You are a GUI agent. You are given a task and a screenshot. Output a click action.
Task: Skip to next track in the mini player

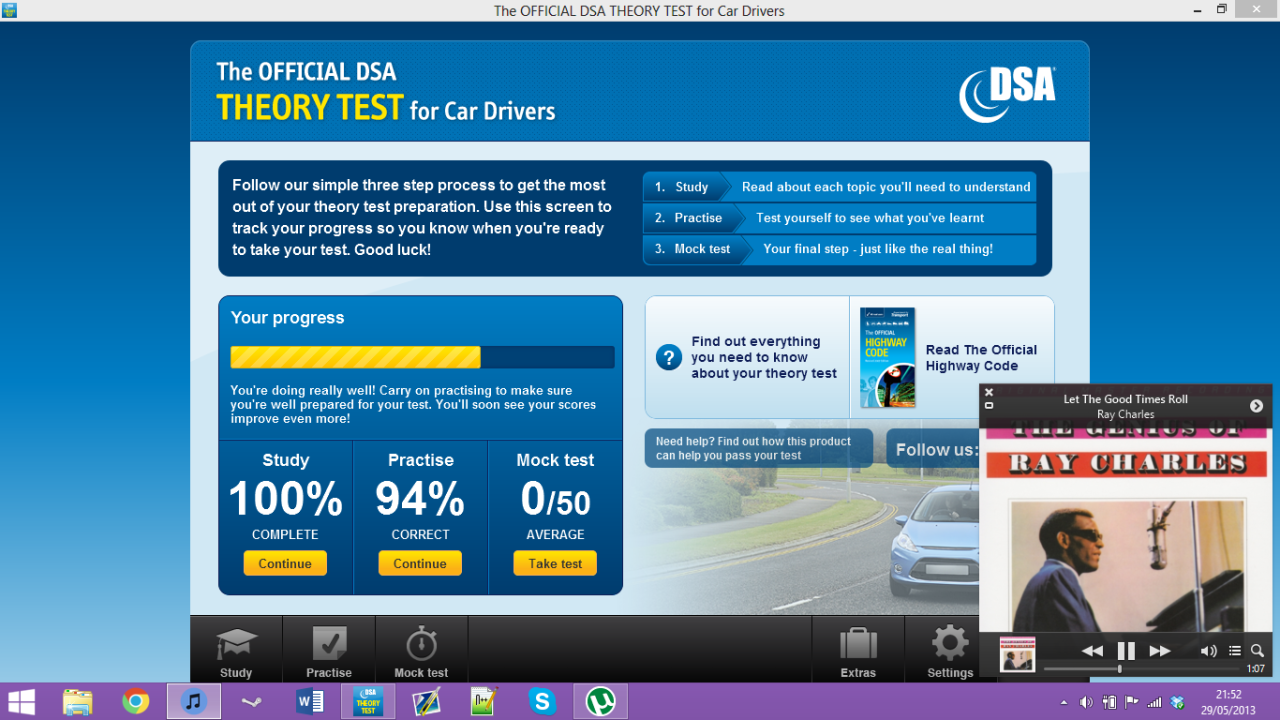click(x=1160, y=651)
